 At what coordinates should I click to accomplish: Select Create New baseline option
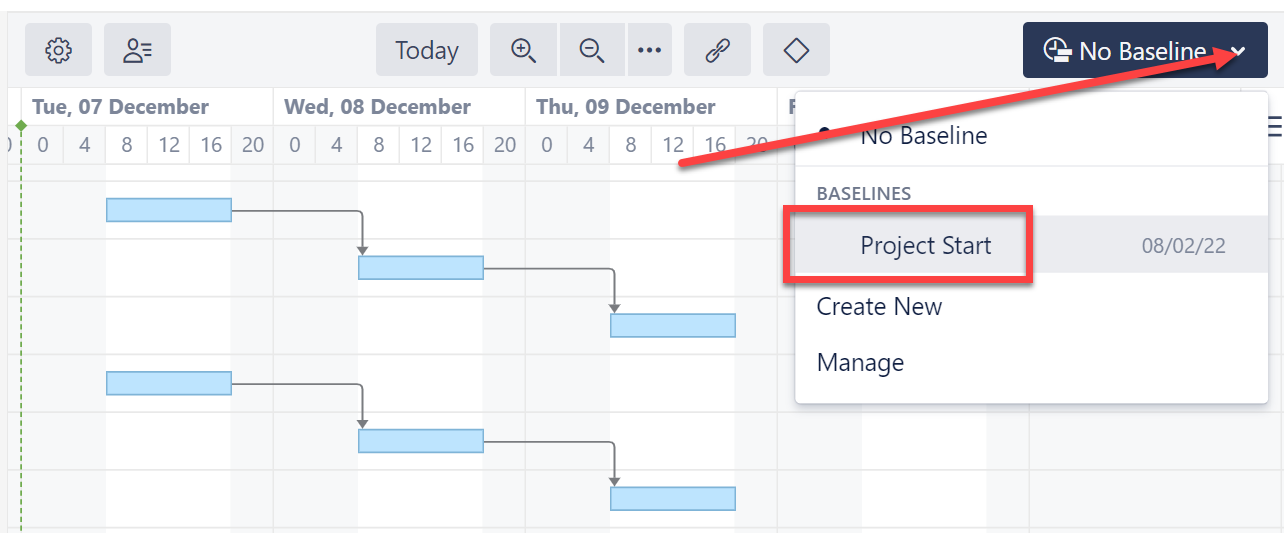point(879,307)
